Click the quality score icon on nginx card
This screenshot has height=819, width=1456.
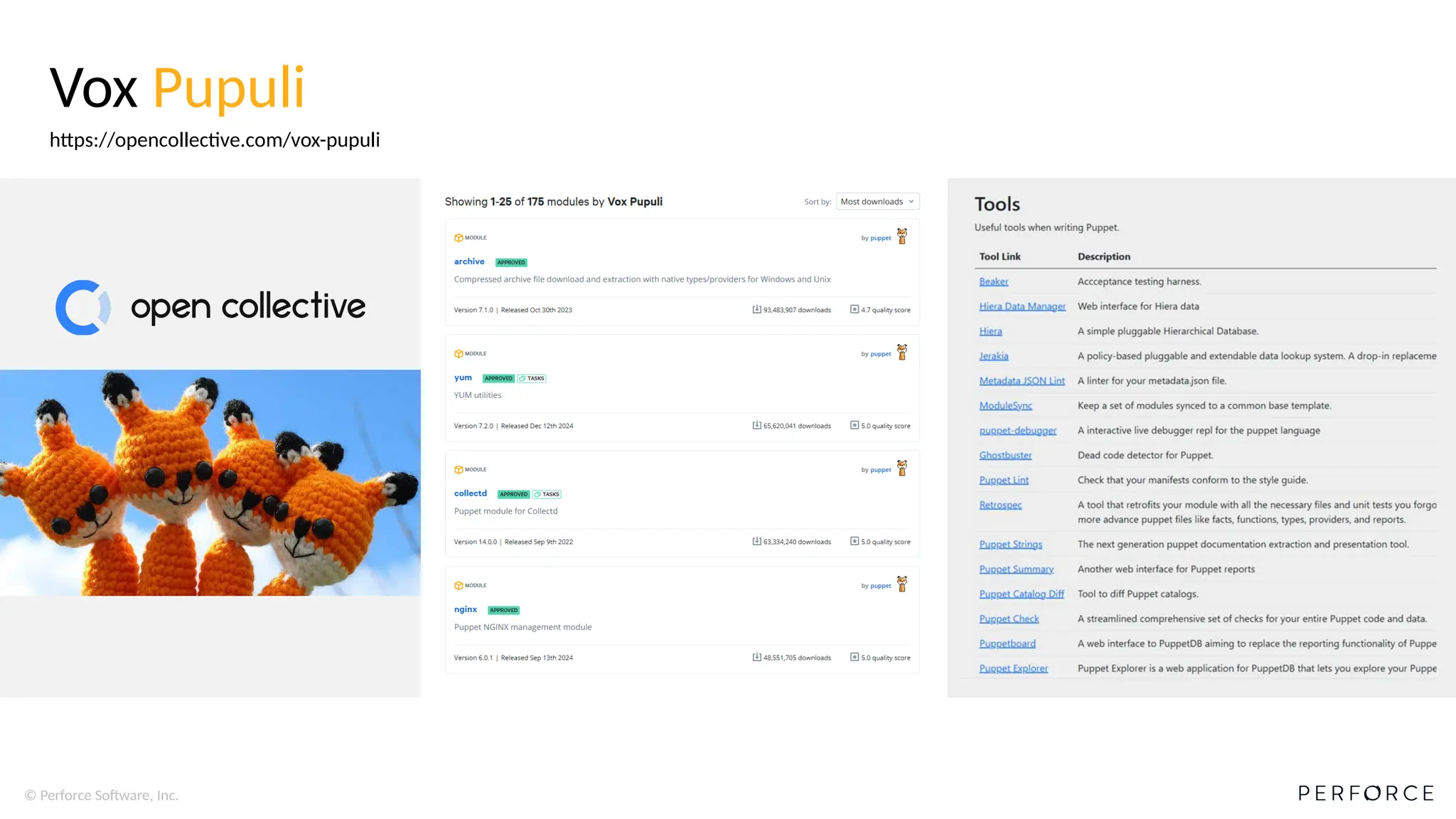point(855,657)
